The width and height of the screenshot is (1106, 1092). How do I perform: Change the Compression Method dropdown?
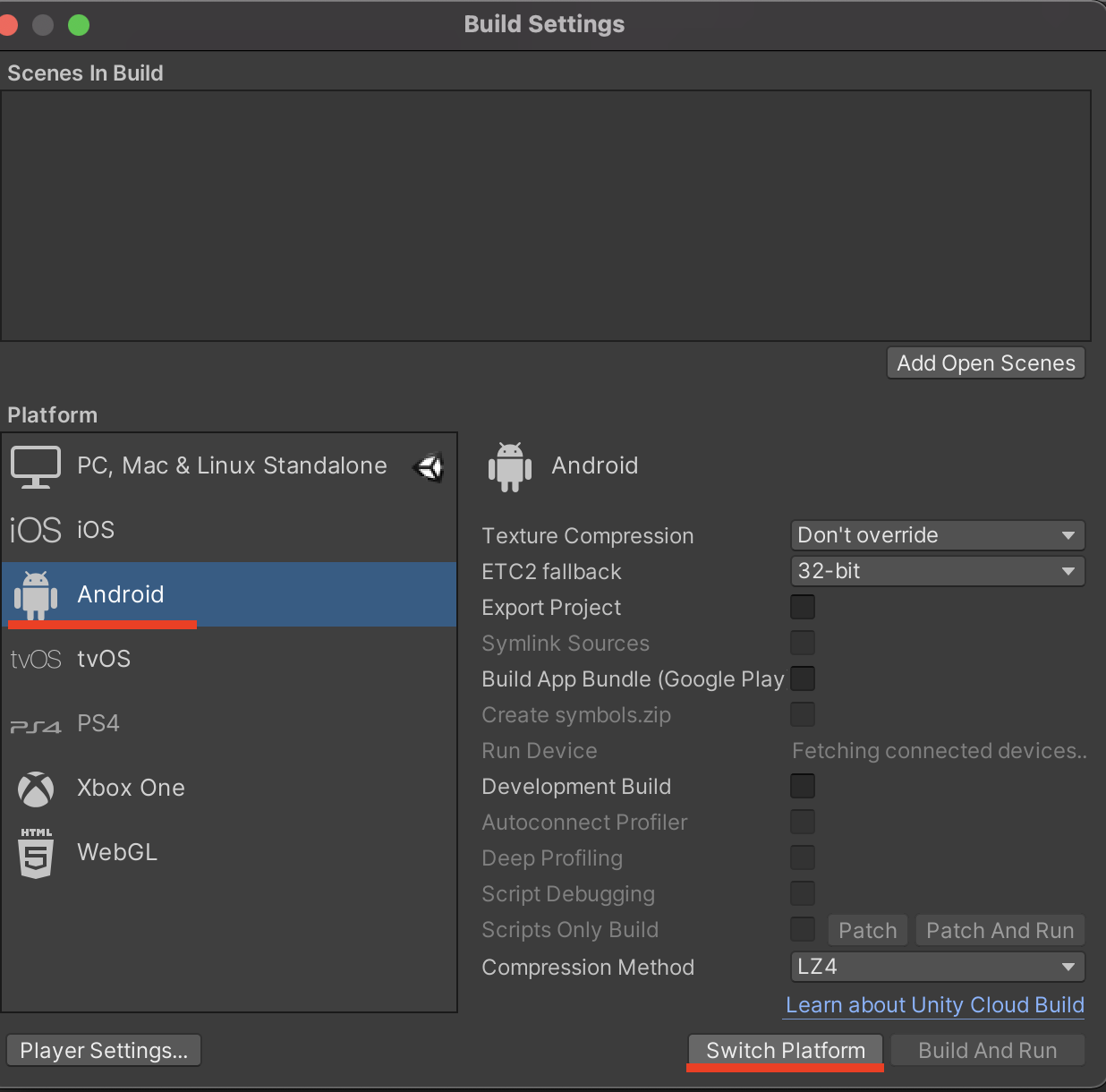click(936, 967)
